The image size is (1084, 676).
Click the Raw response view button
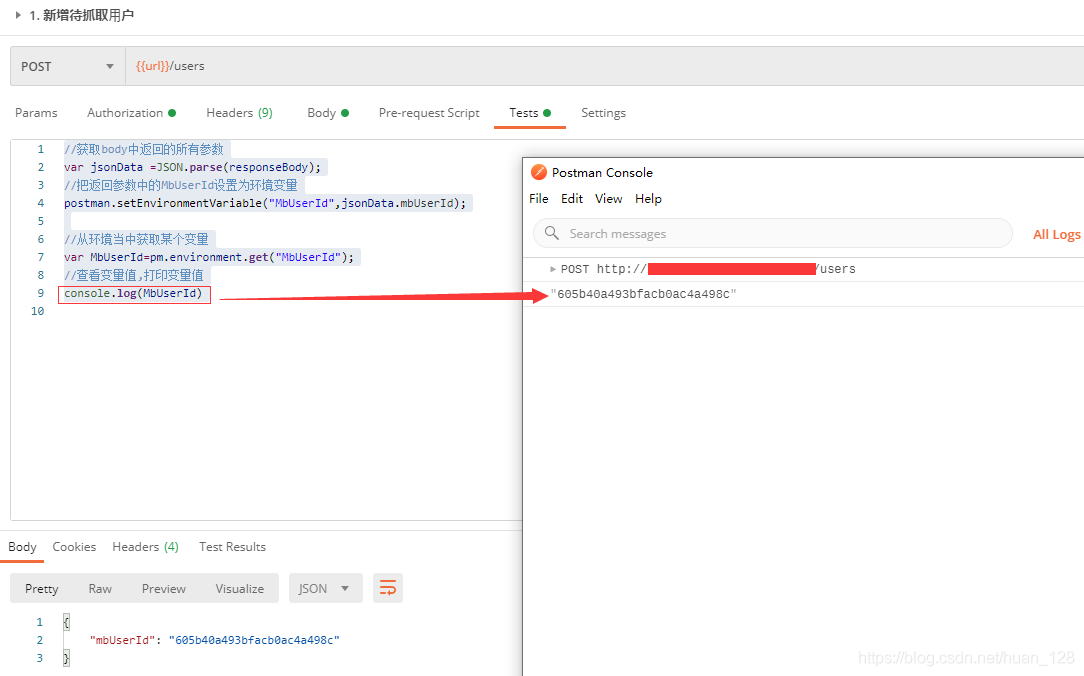[x=100, y=588]
